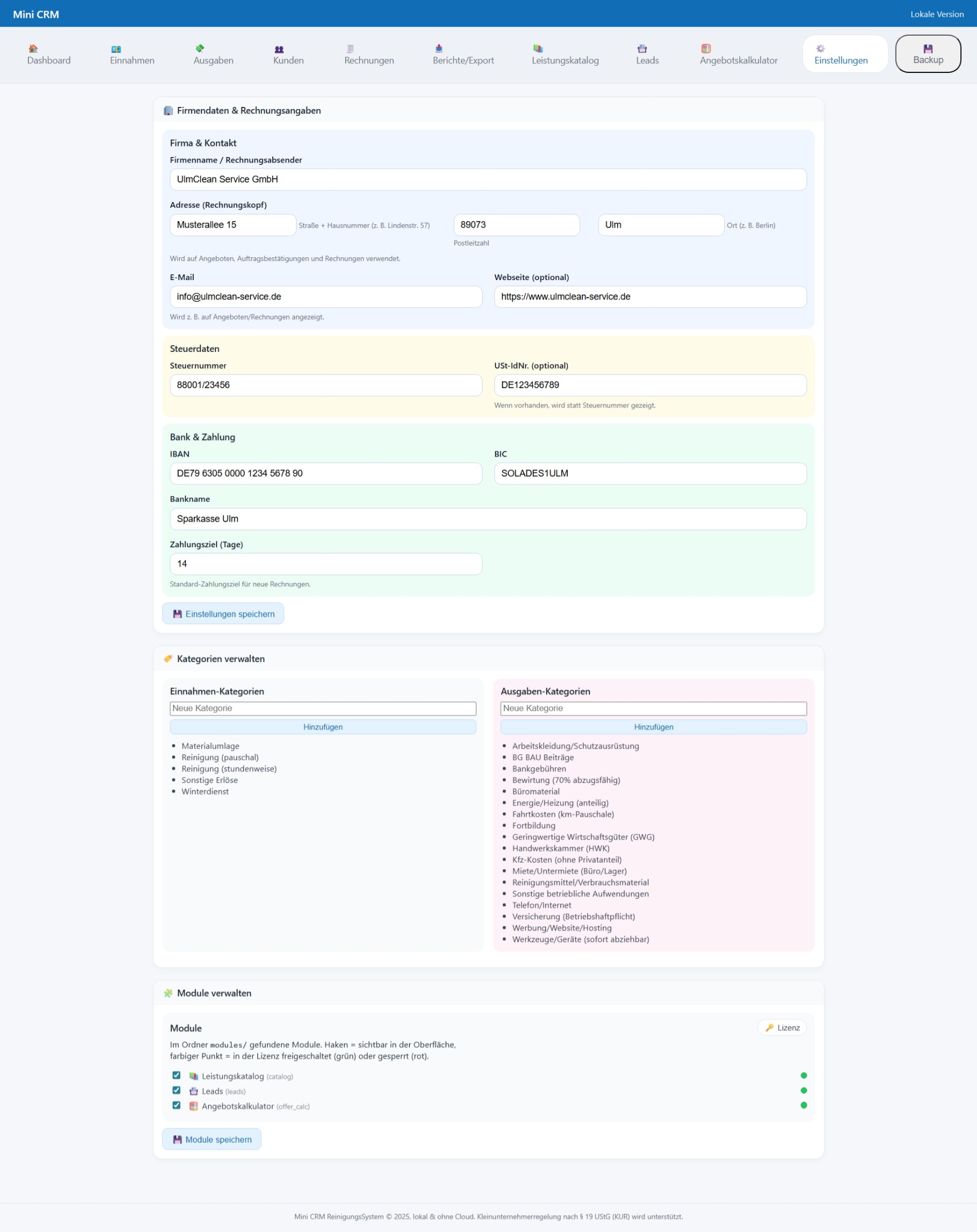Viewport: 977px width, 1232px height.
Task: Click the Leistungskatalog books icon
Action: (538, 48)
